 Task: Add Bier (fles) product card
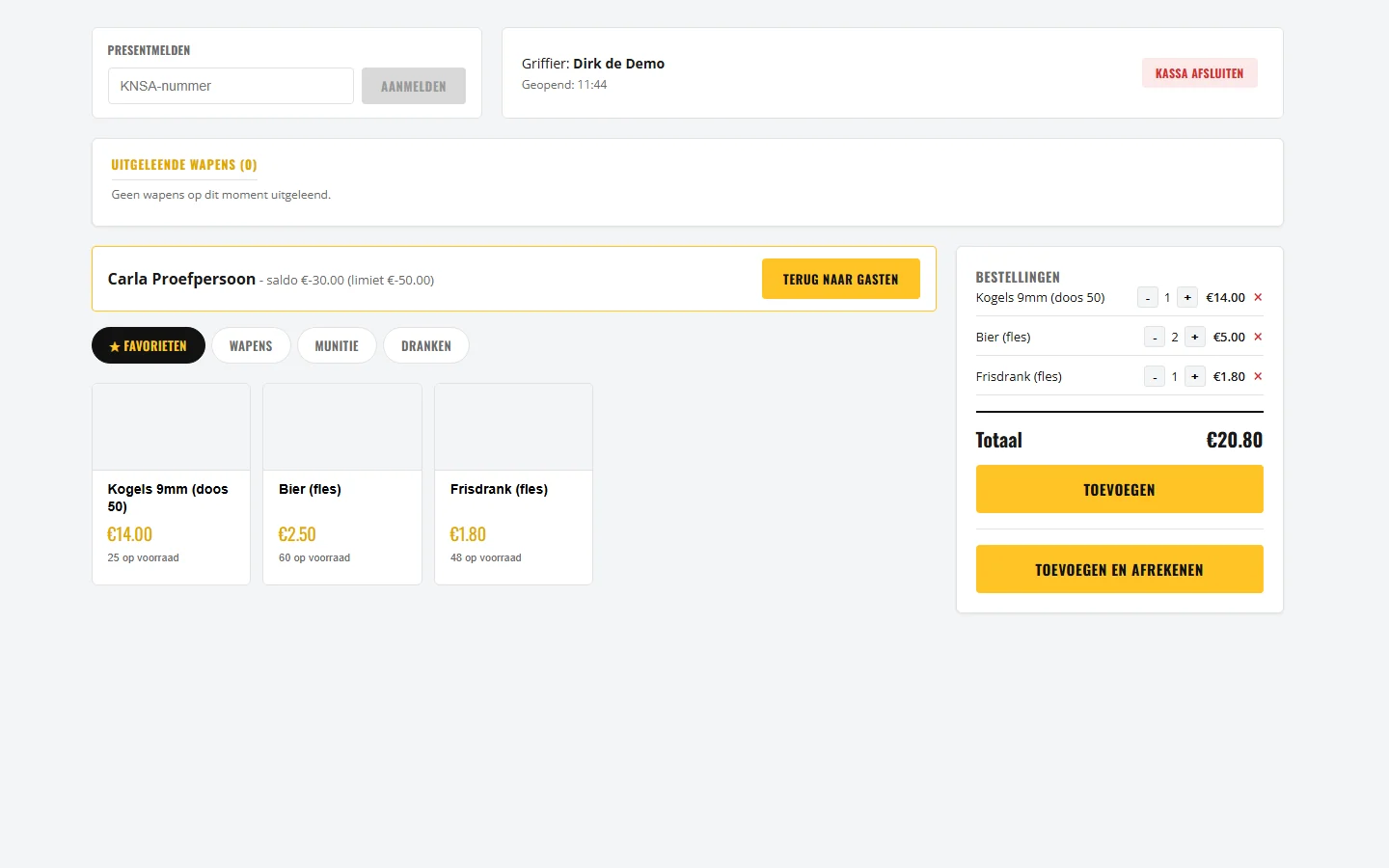pyautogui.click(x=342, y=484)
